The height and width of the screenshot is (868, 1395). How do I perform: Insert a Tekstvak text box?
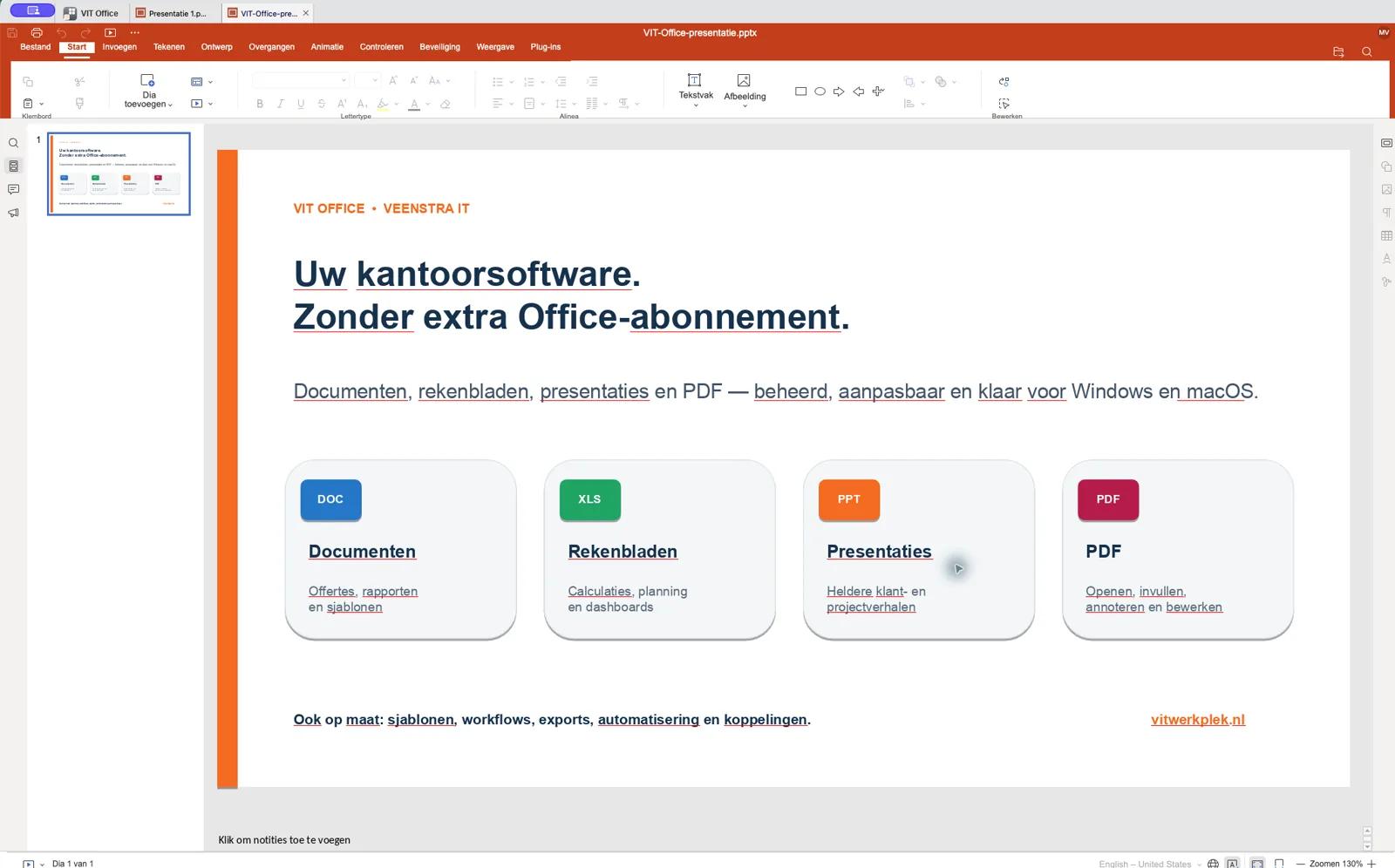[x=696, y=90]
